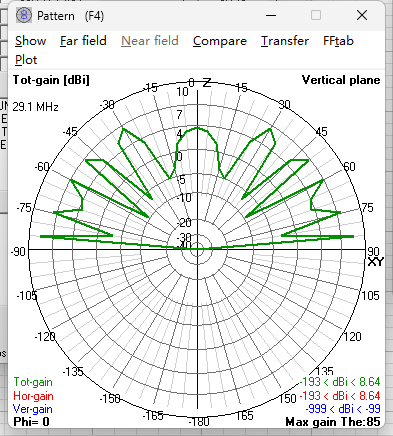Open the Transfer menu
This screenshot has height=436, width=393.
tap(285, 41)
